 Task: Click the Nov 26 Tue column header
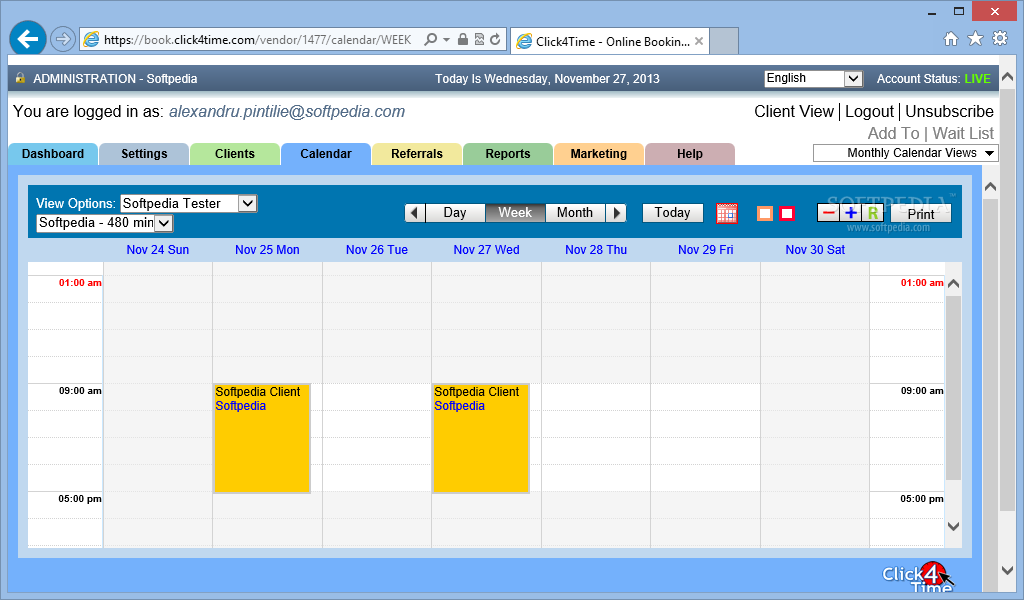coord(377,250)
